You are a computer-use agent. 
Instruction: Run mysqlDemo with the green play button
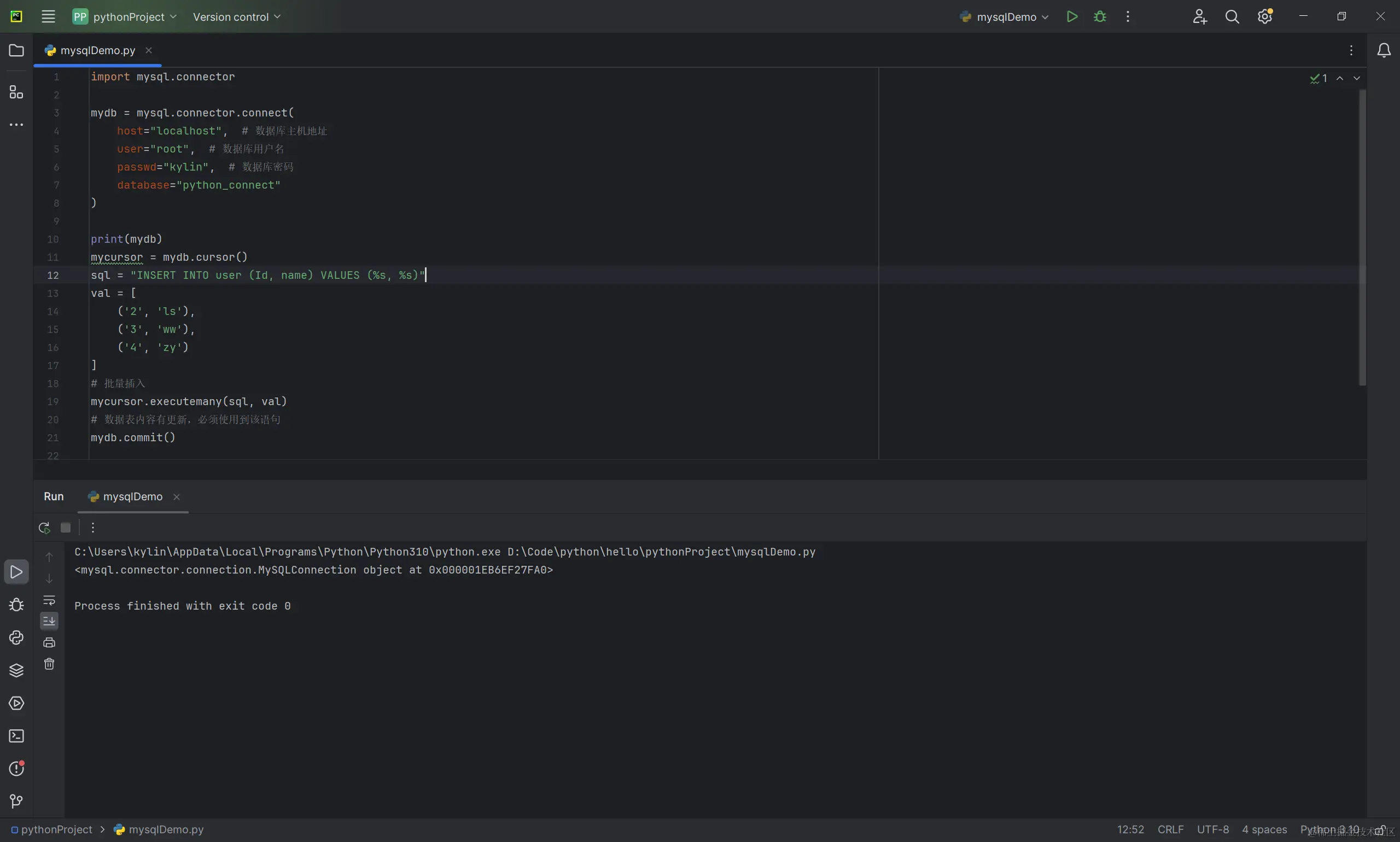tap(1071, 16)
